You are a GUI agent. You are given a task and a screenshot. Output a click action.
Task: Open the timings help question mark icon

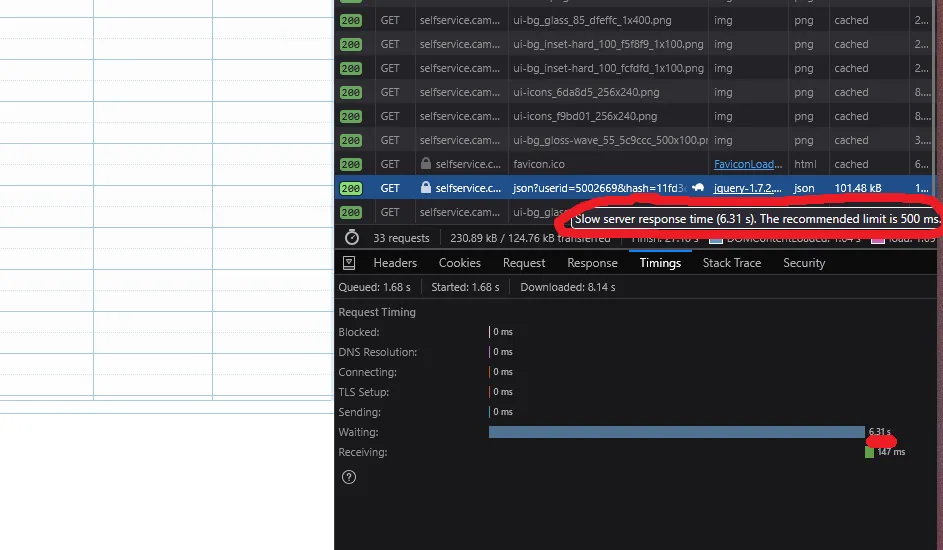point(349,477)
